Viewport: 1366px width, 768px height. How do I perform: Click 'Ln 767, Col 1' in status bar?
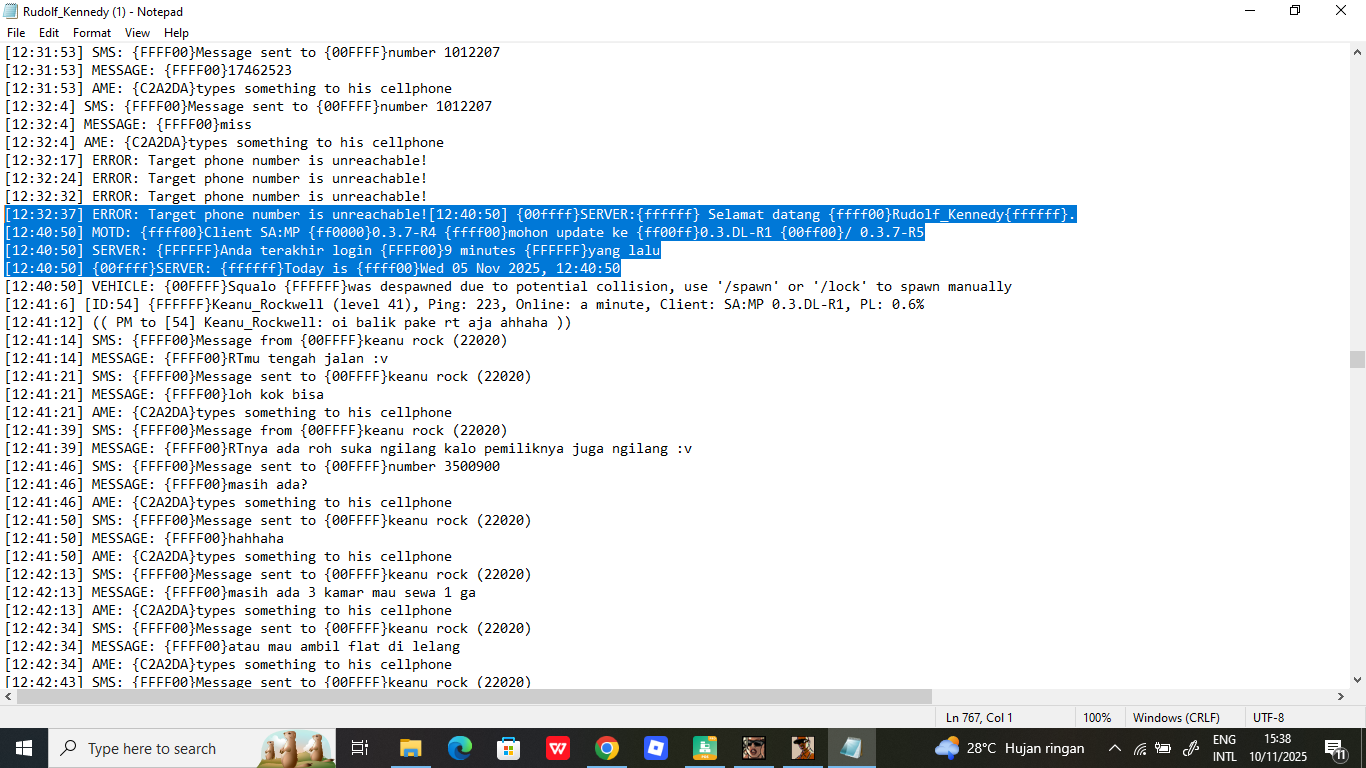[979, 718]
